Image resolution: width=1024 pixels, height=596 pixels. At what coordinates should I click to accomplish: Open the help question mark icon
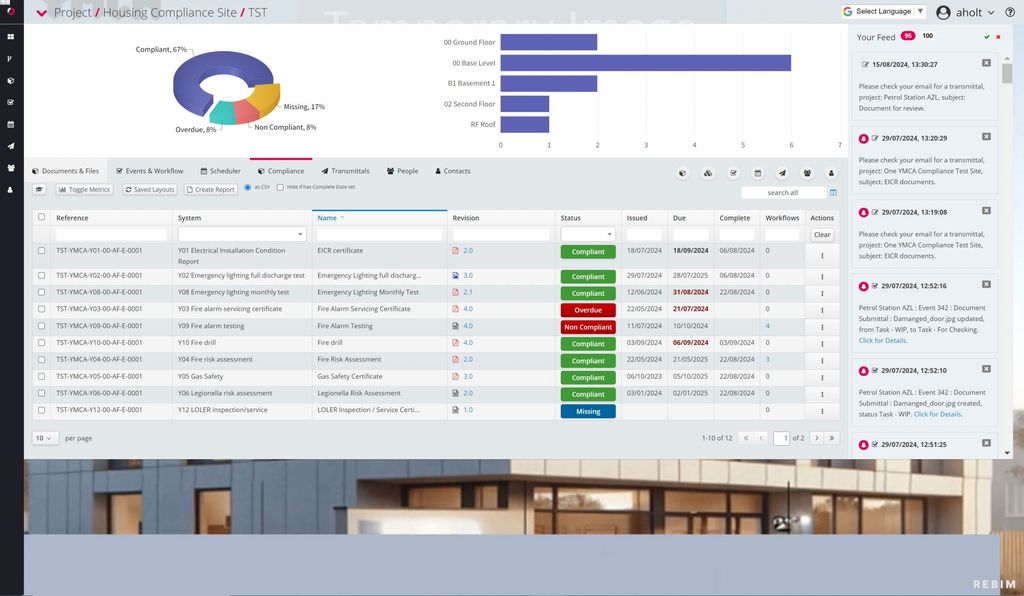click(1011, 12)
